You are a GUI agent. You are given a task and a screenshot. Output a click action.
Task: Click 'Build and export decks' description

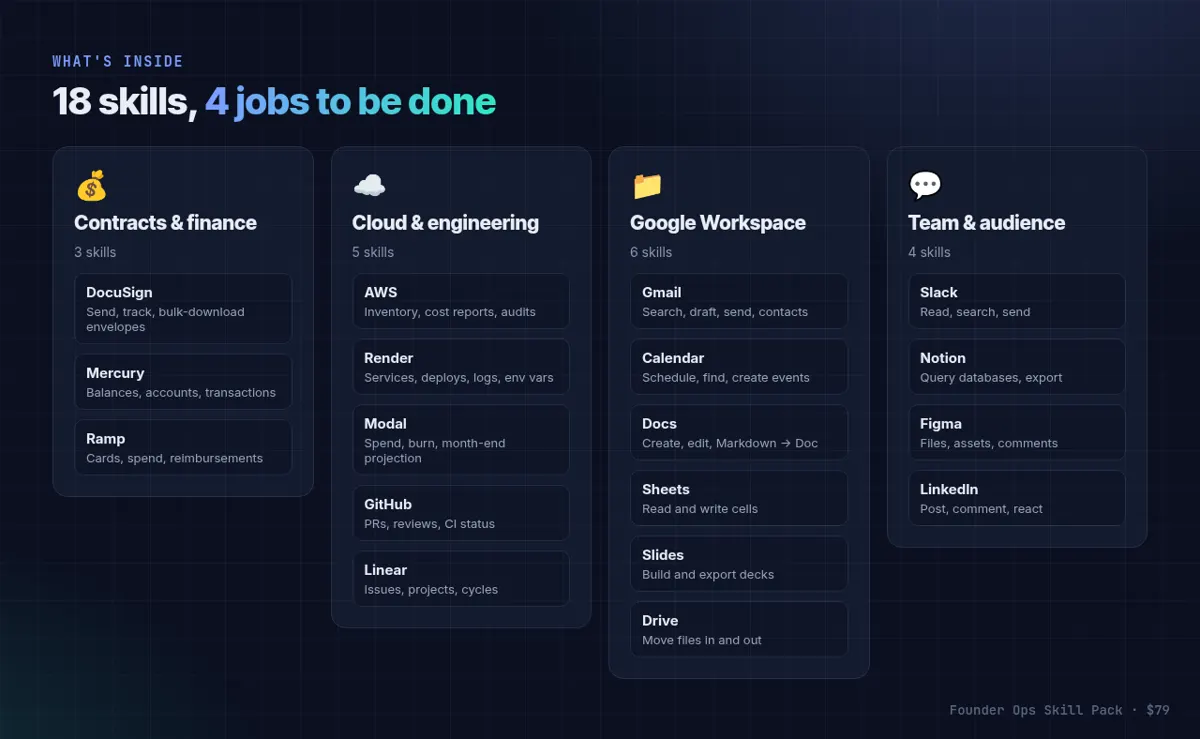point(708,575)
